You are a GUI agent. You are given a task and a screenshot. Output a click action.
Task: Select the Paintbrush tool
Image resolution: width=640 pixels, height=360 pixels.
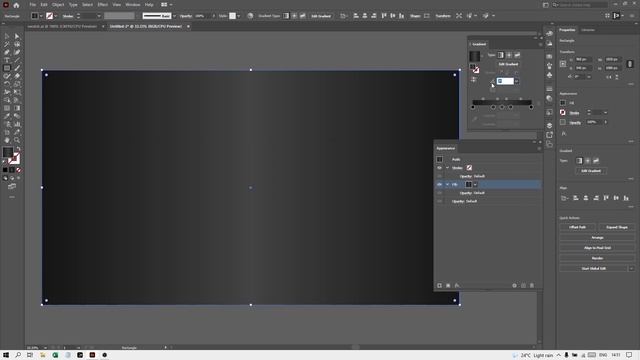(x=17, y=68)
